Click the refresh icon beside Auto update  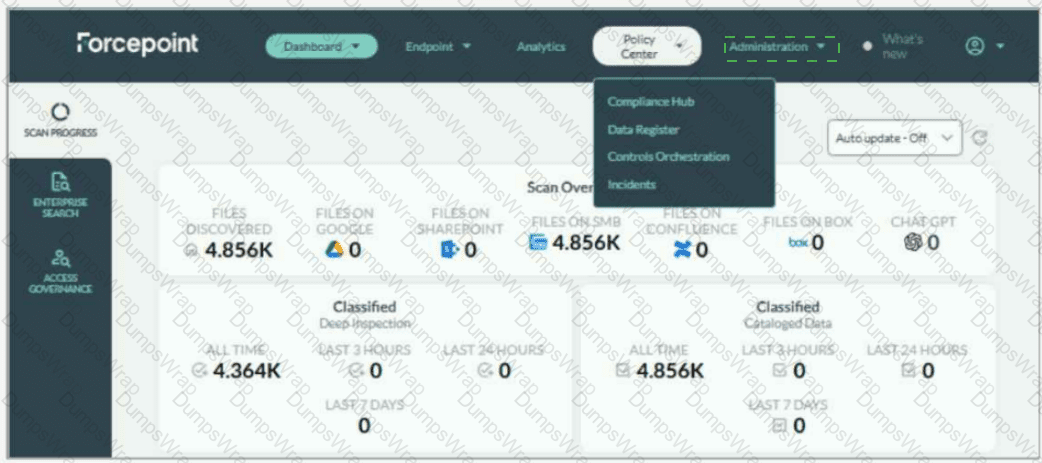979,138
